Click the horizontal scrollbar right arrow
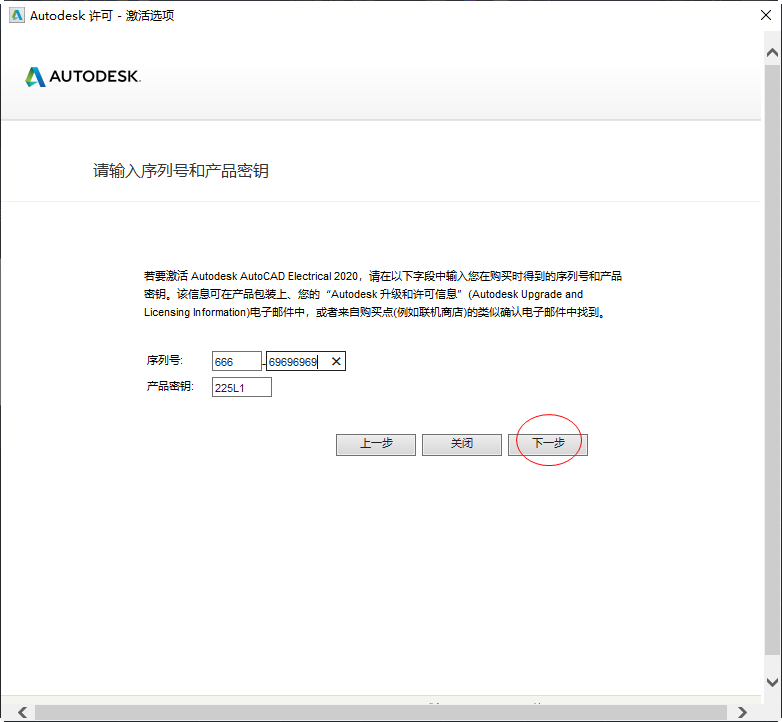The height and width of the screenshot is (722, 782). (742, 712)
